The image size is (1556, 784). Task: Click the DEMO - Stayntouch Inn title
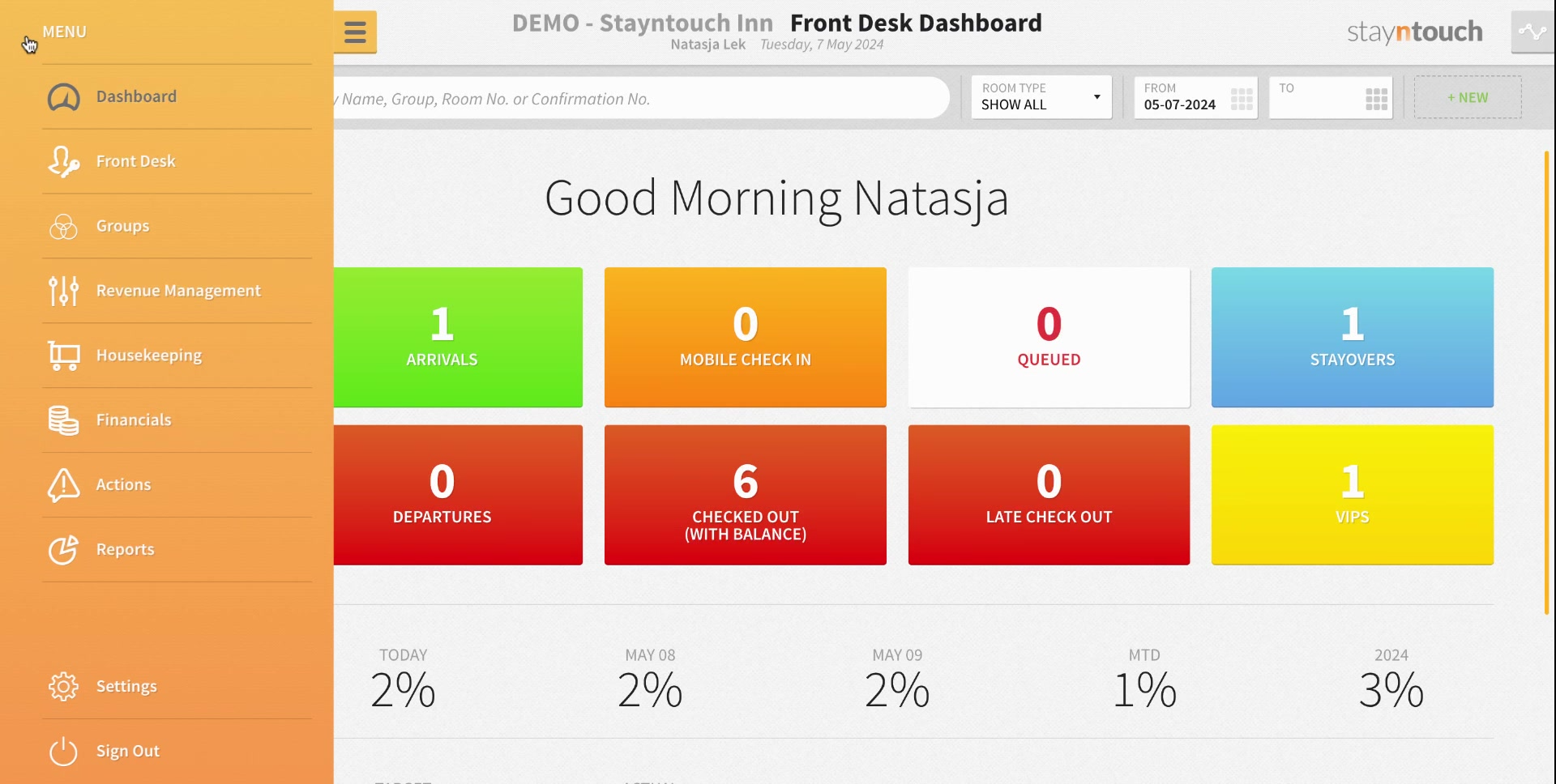click(643, 23)
